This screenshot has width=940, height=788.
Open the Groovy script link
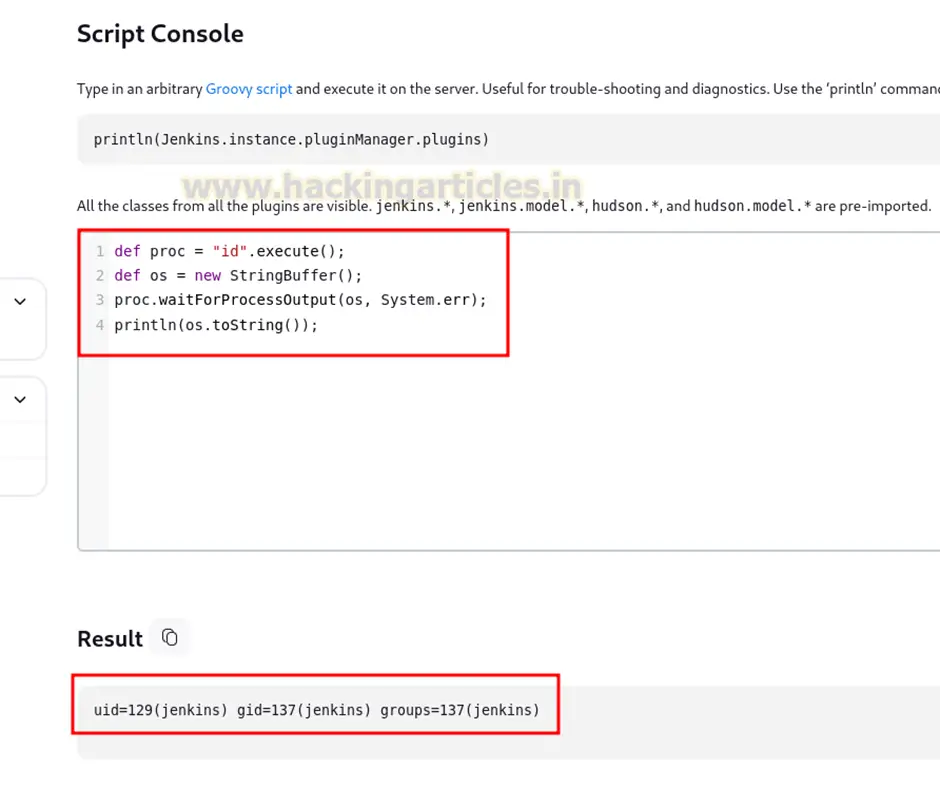[249, 89]
